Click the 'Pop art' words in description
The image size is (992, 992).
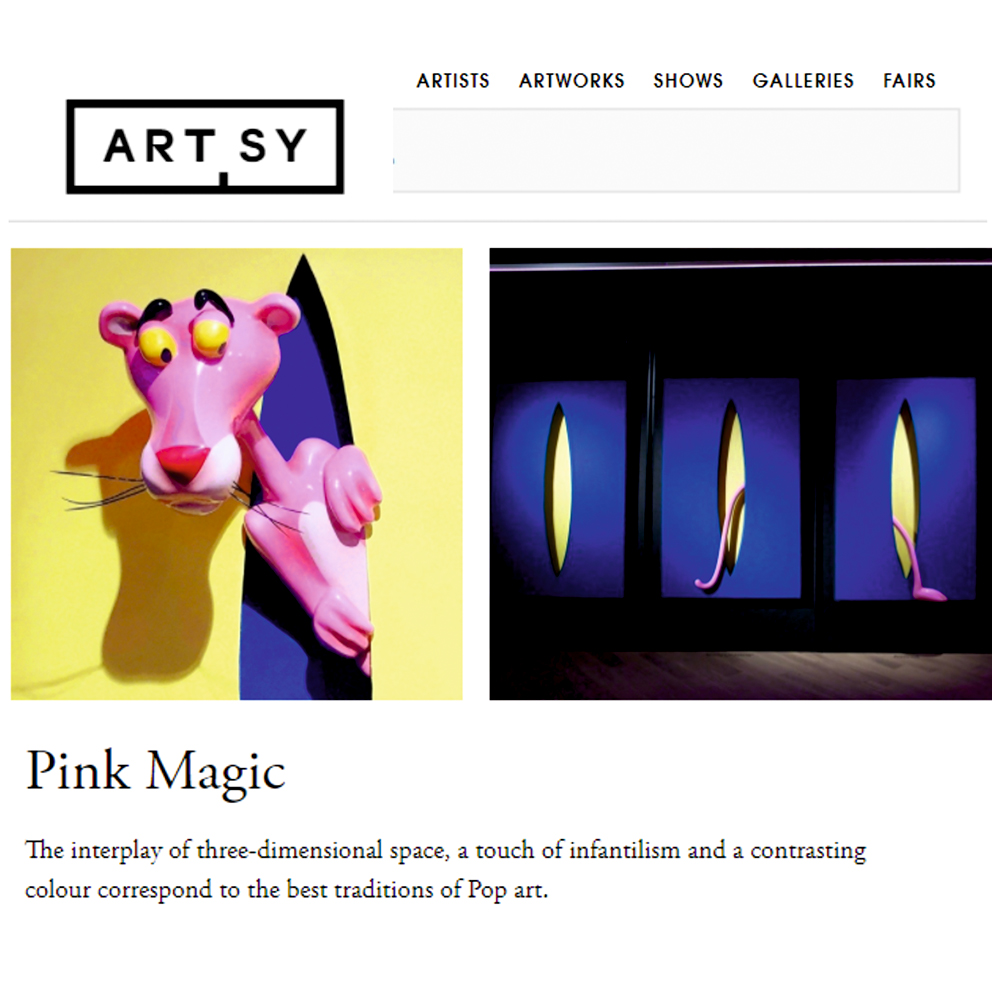(x=507, y=890)
